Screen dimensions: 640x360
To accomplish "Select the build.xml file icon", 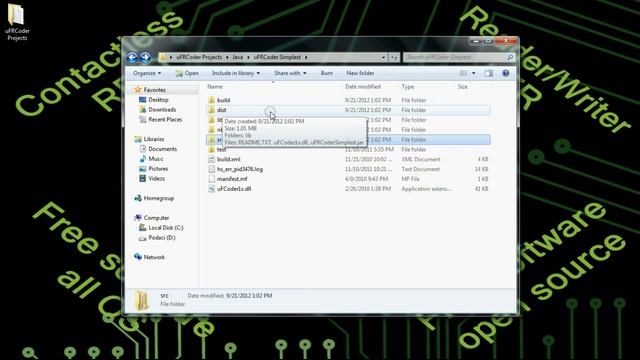I will coord(211,159).
